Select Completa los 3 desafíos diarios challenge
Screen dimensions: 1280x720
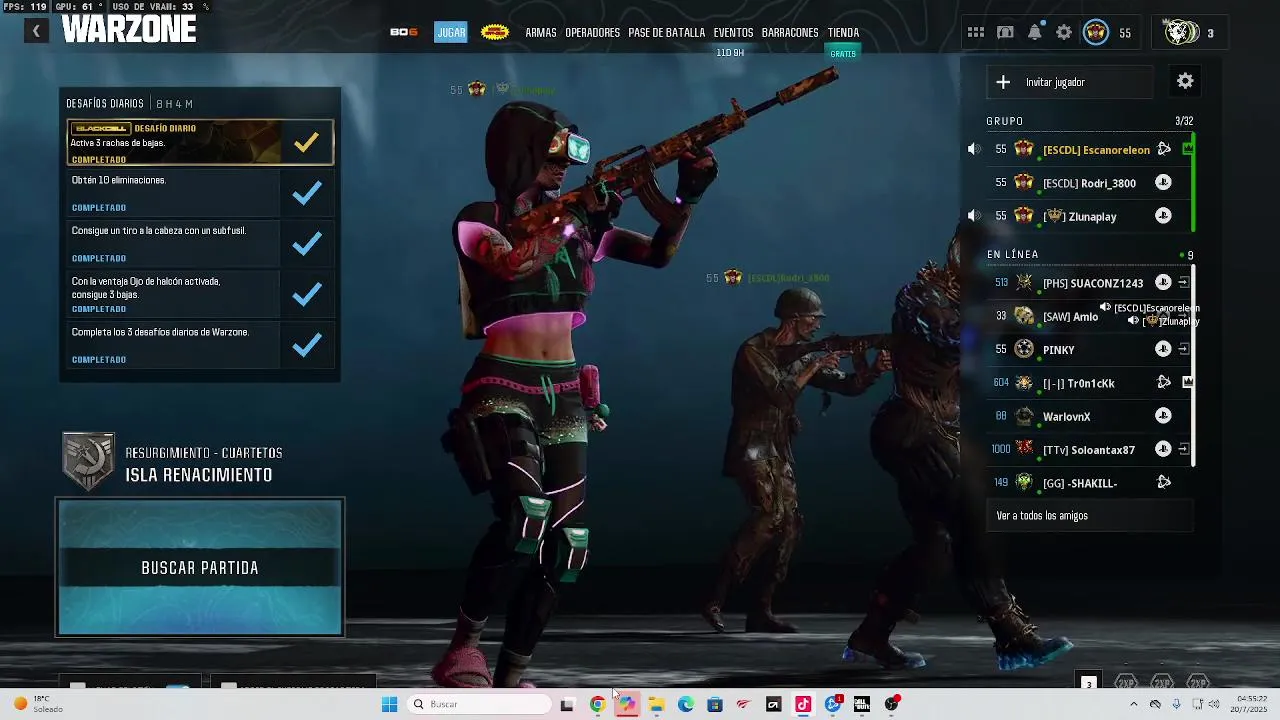(x=200, y=345)
